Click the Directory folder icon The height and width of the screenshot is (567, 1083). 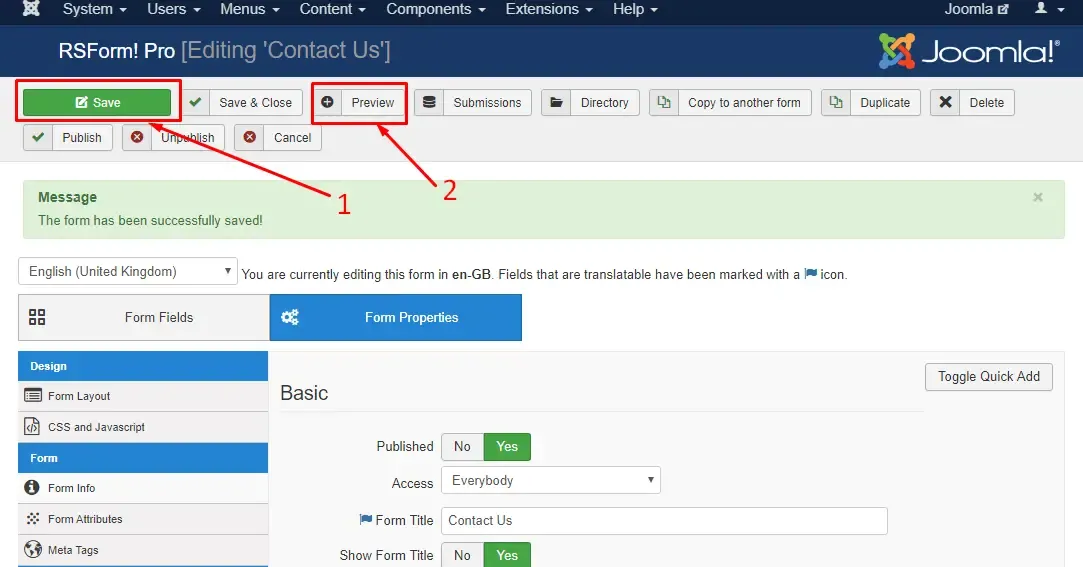[556, 102]
